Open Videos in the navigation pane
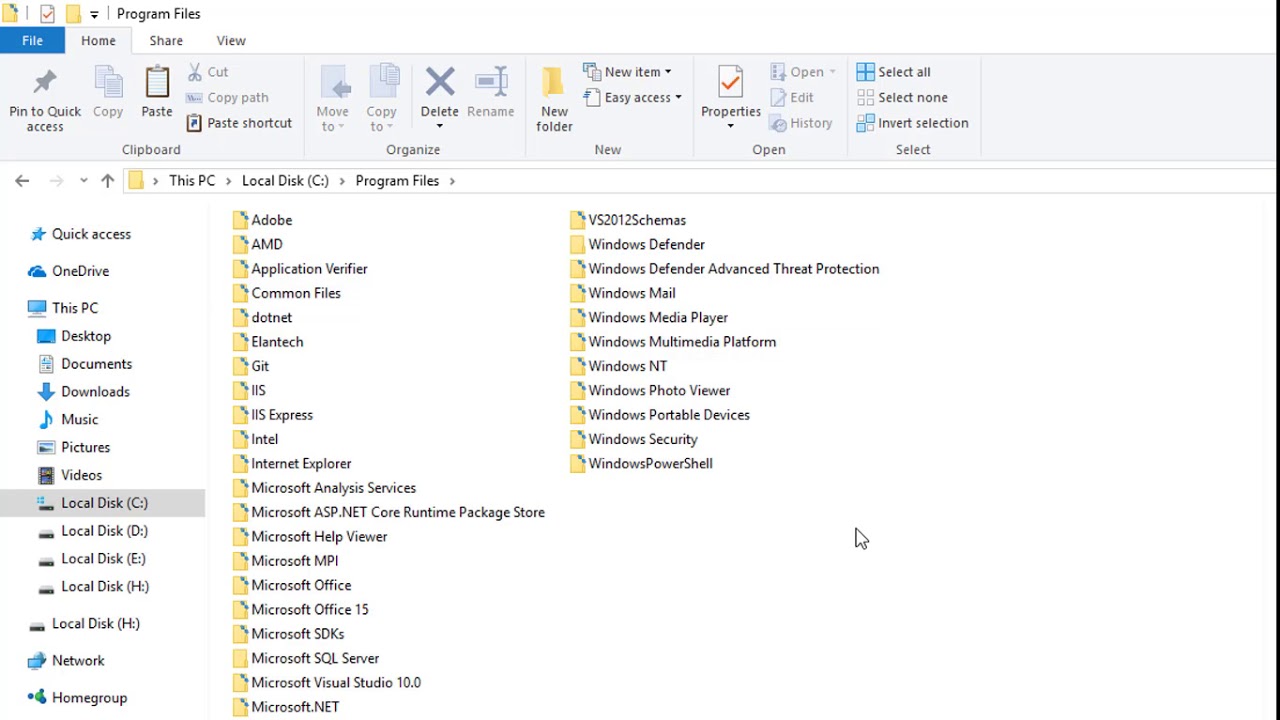This screenshot has width=1280, height=720. [70, 475]
